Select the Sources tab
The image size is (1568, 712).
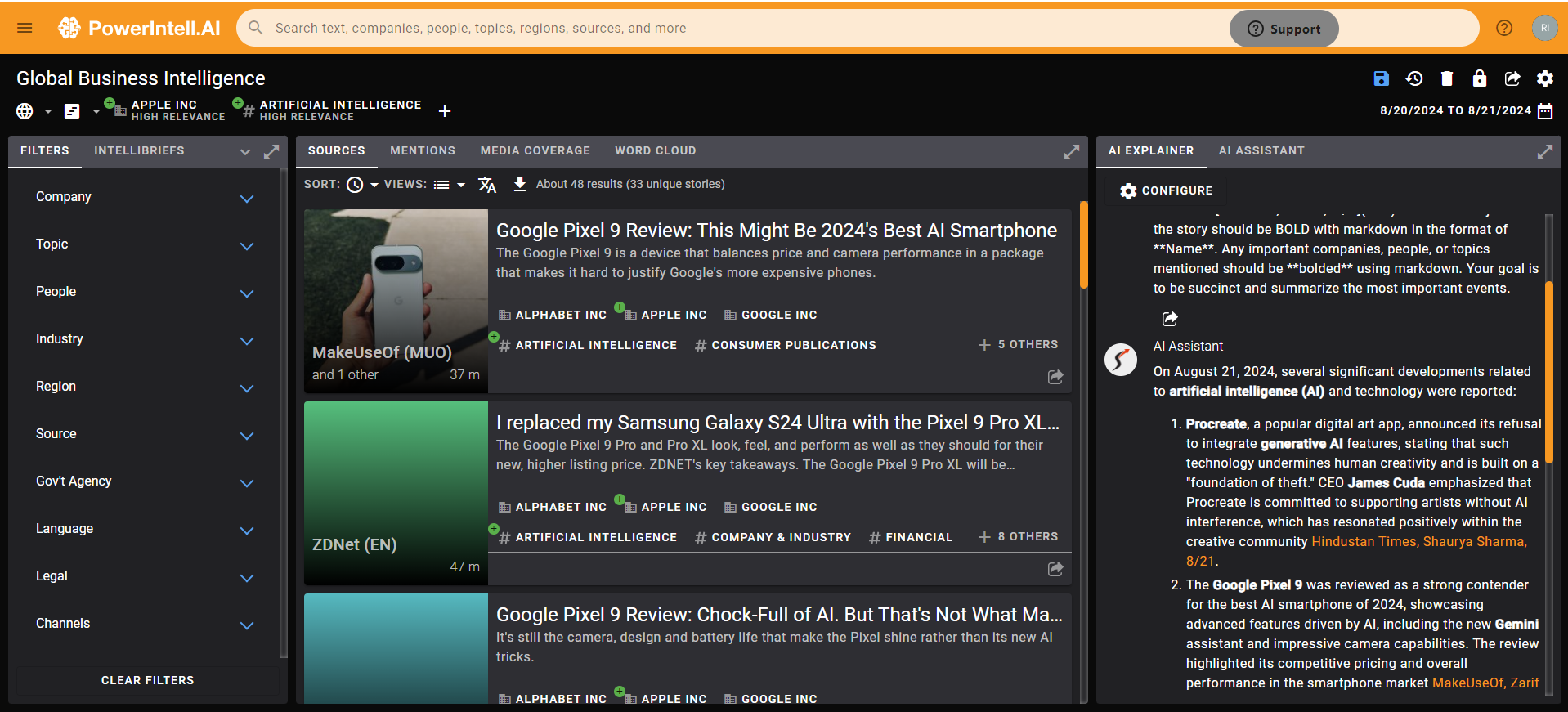pyautogui.click(x=337, y=151)
